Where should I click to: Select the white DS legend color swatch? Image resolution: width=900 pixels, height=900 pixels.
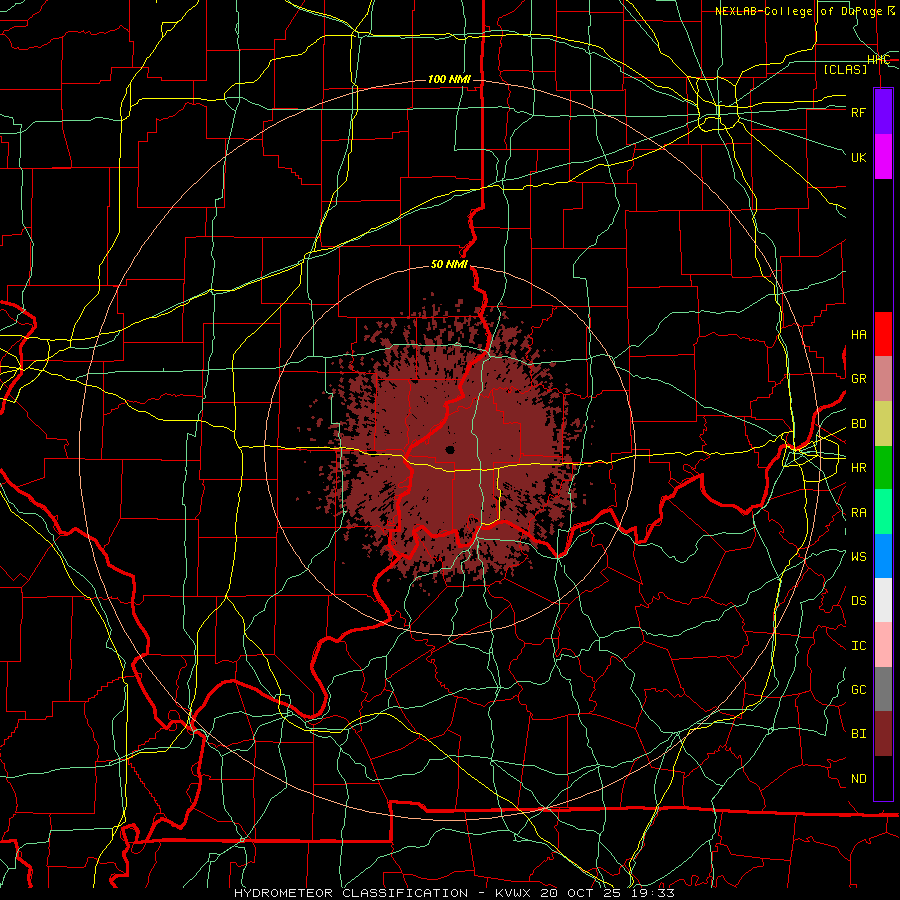(x=883, y=600)
